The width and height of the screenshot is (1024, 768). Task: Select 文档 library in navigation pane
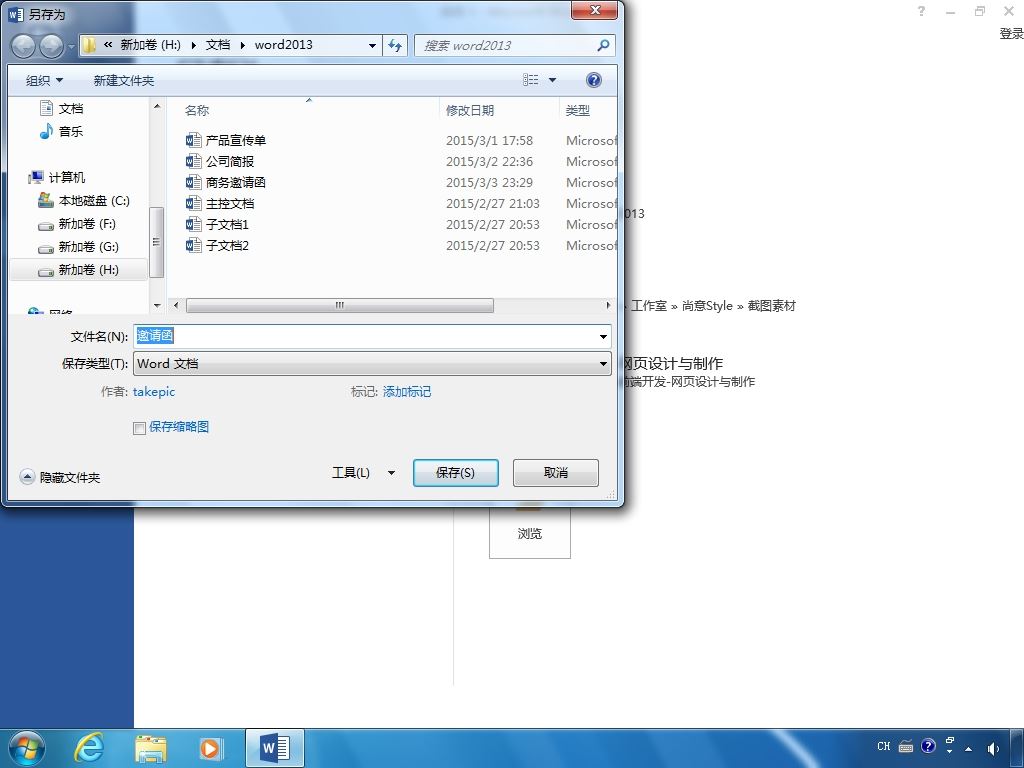(x=61, y=108)
